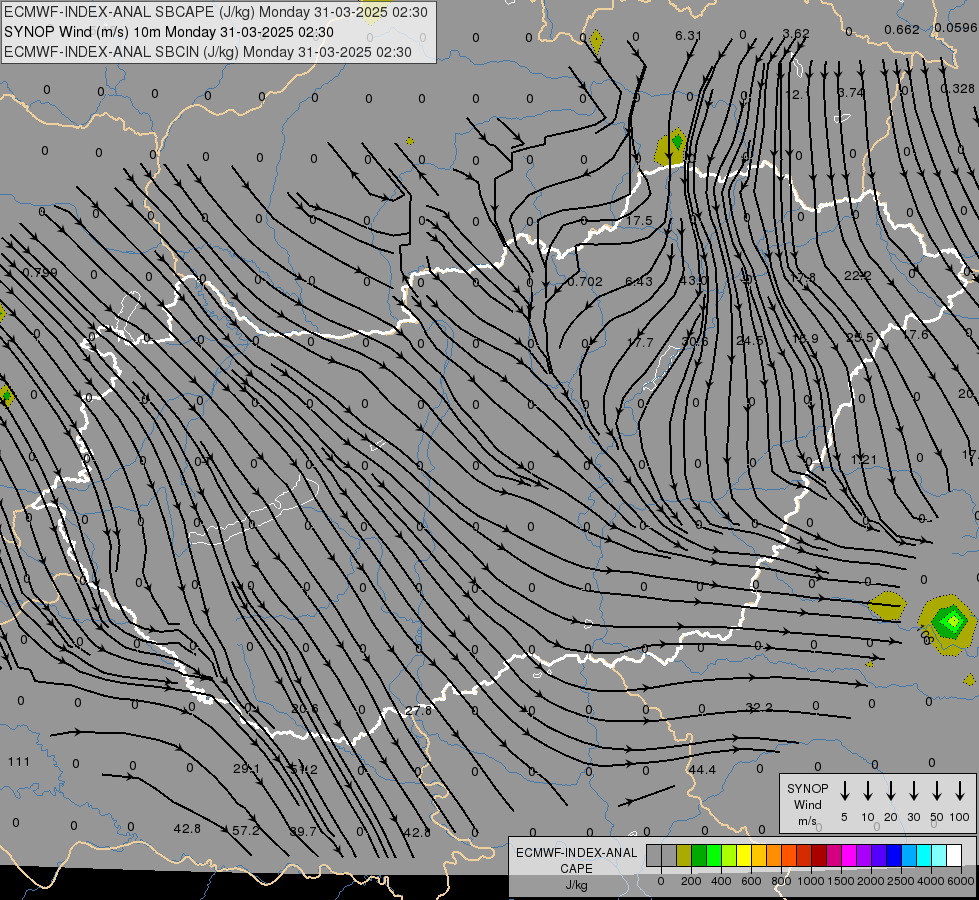The width and height of the screenshot is (979, 900).
Task: Click the map value 57.2
Action: 245,831
